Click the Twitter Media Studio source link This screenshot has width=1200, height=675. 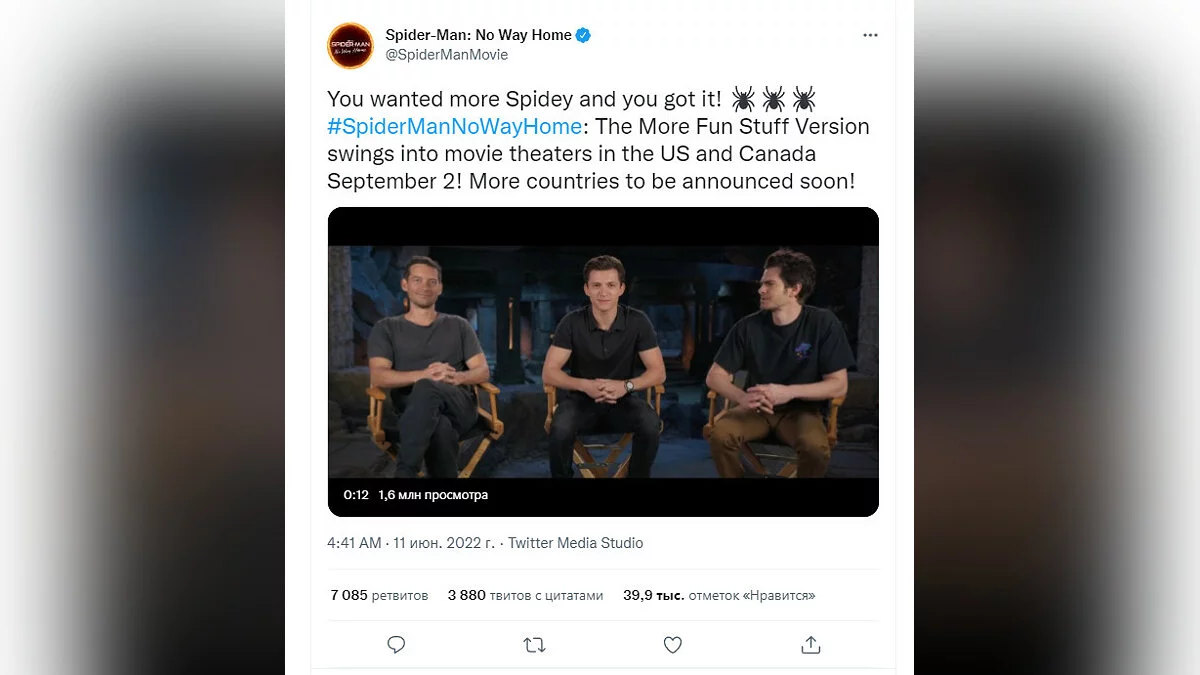(575, 543)
